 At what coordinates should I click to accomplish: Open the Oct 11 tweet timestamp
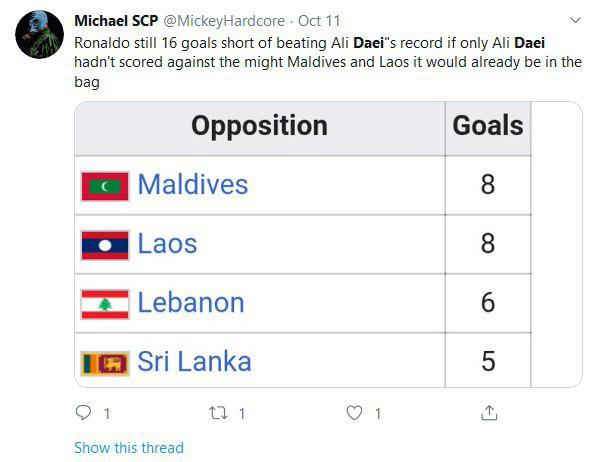319,21
